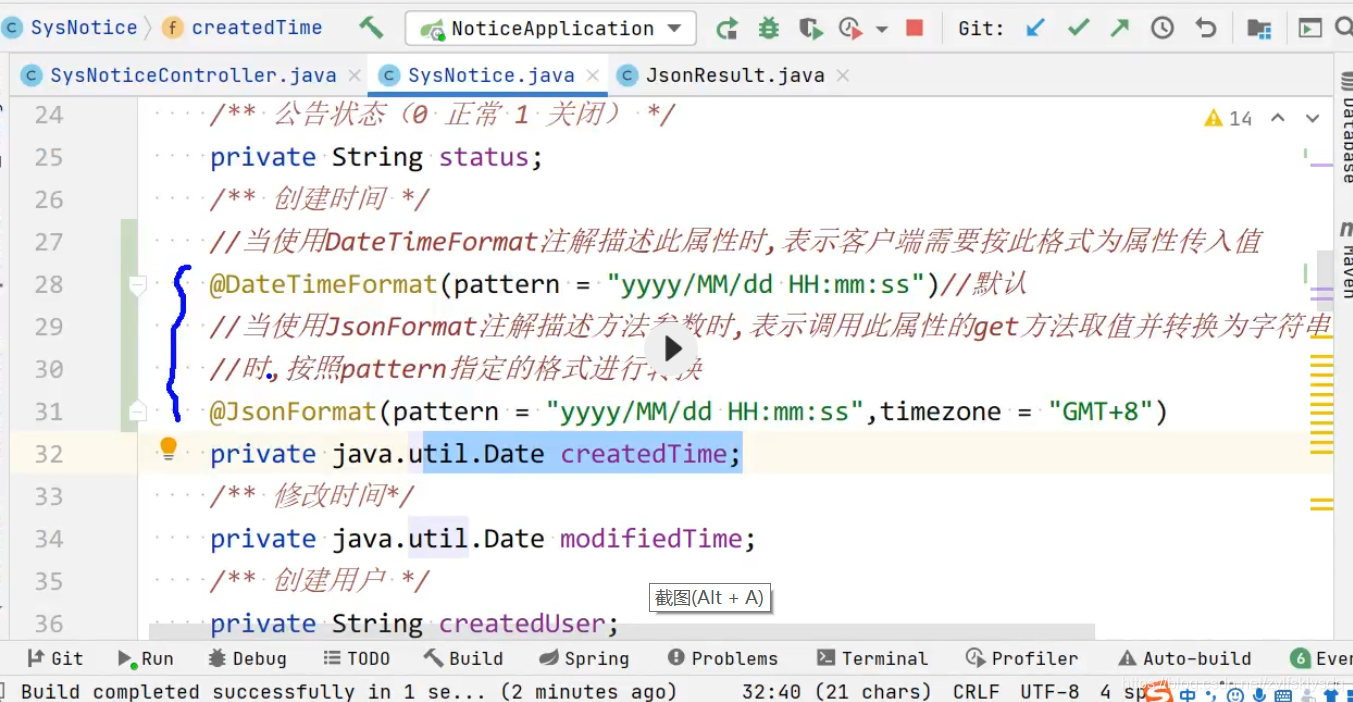Image resolution: width=1353 pixels, height=702 pixels.
Task: Open the Build tool window at bottom
Action: click(x=463, y=658)
